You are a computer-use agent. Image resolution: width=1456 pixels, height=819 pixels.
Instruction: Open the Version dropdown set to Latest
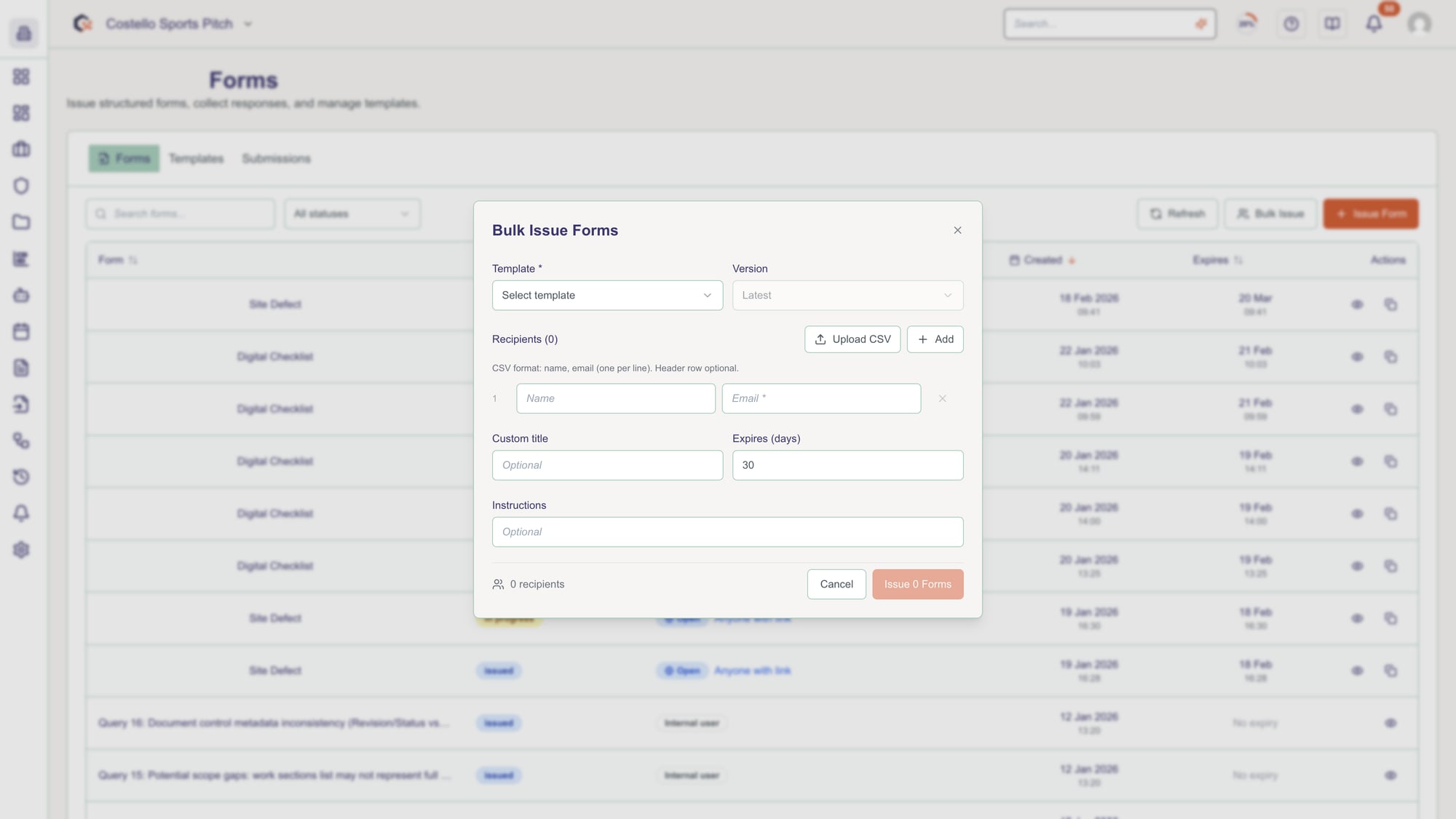pyautogui.click(x=847, y=295)
